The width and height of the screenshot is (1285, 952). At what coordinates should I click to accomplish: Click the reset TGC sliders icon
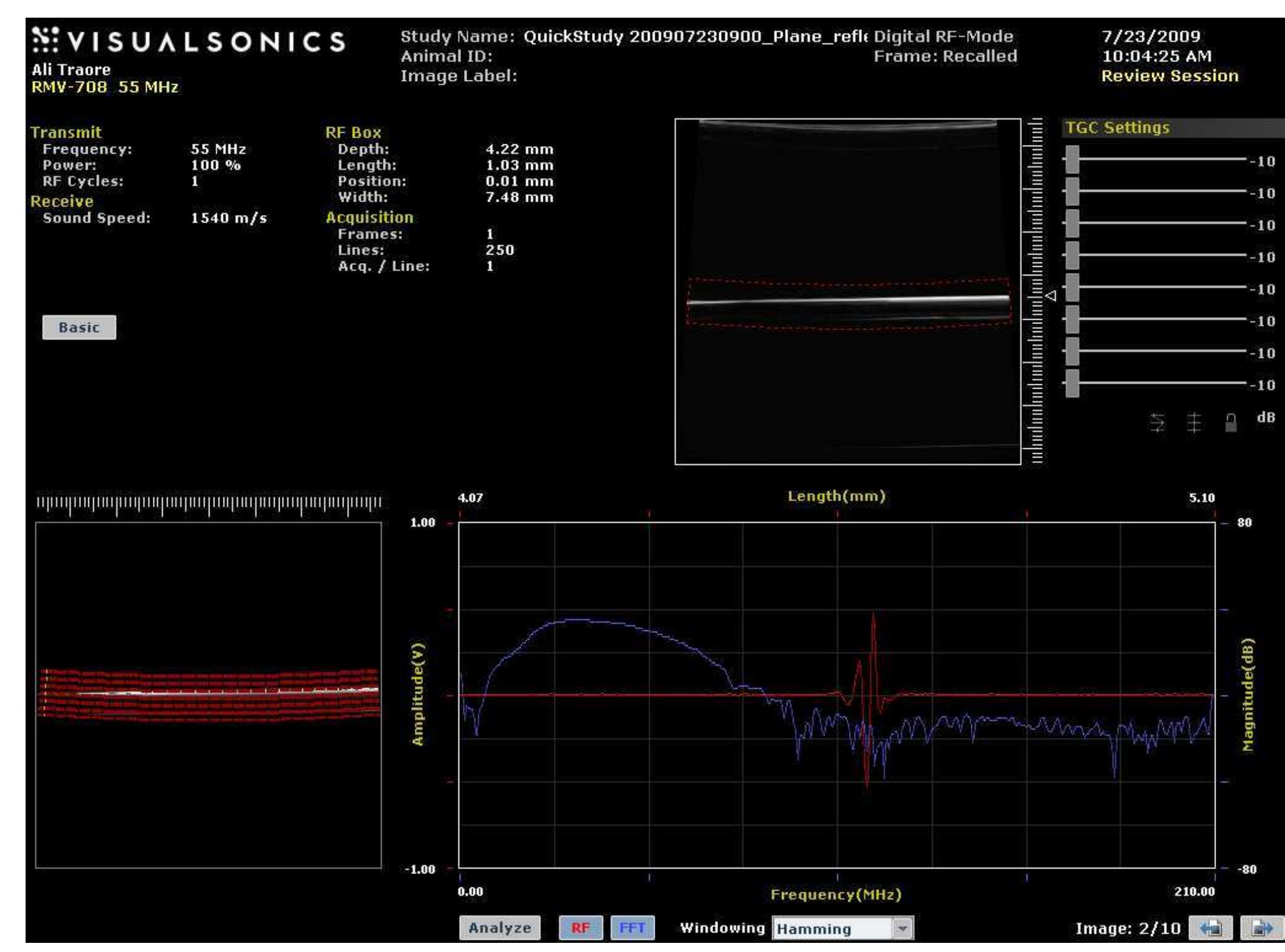point(1156,423)
